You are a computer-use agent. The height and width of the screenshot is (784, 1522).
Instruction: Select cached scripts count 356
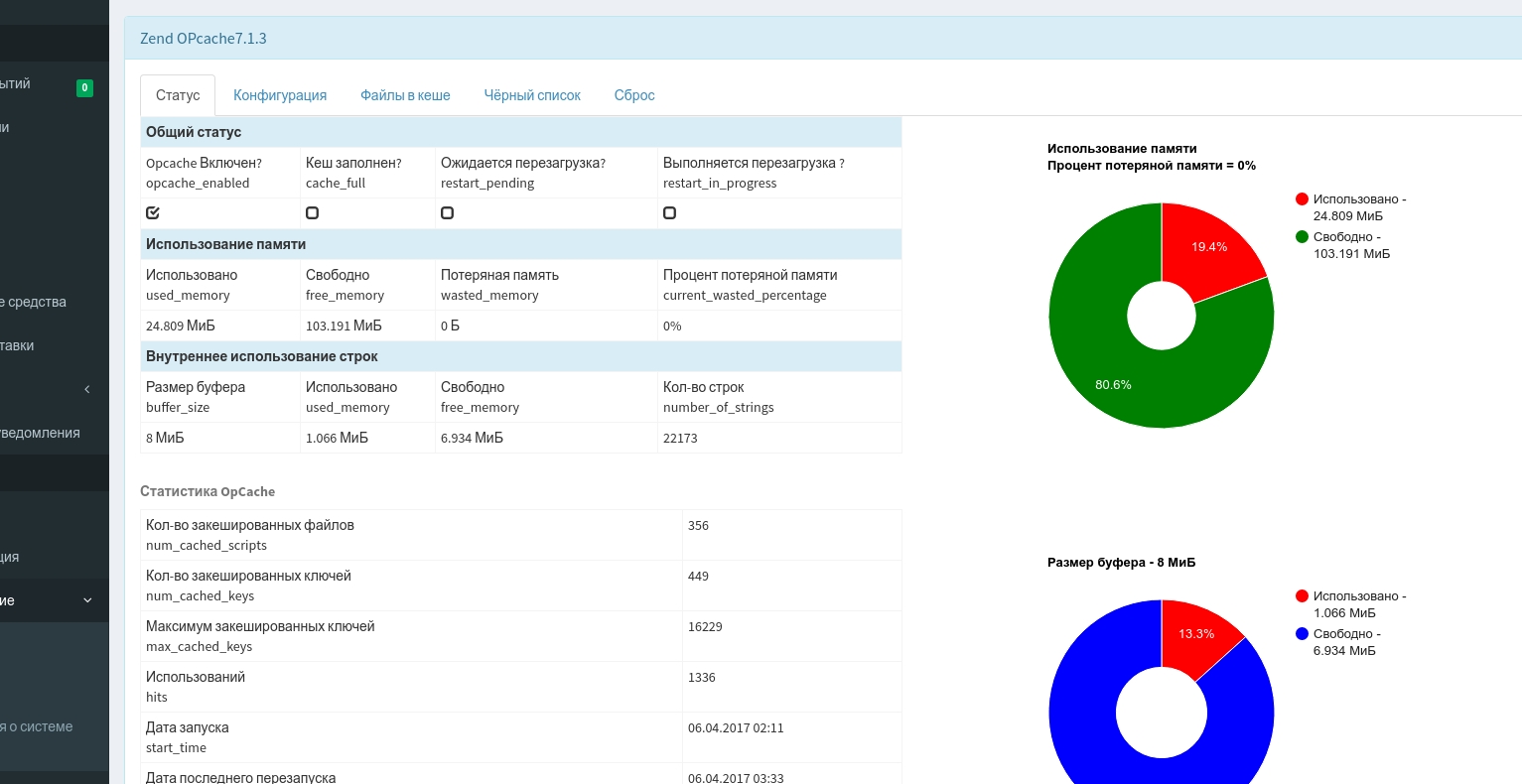pos(698,526)
